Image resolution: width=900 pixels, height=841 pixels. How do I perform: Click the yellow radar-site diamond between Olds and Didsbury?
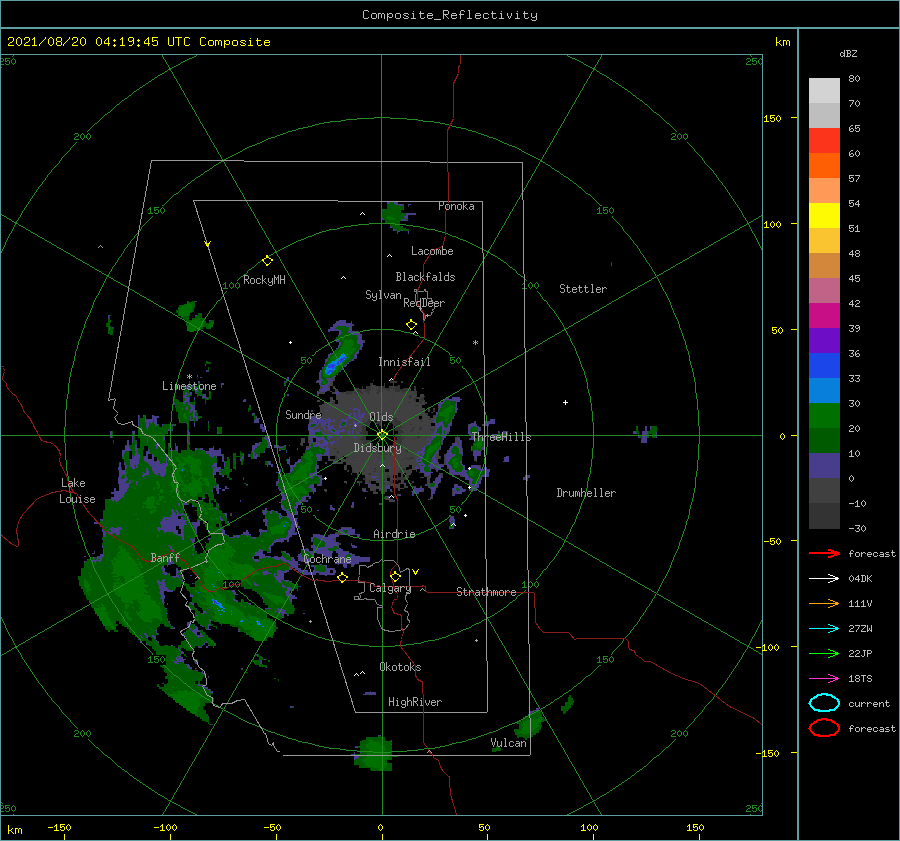(382, 435)
